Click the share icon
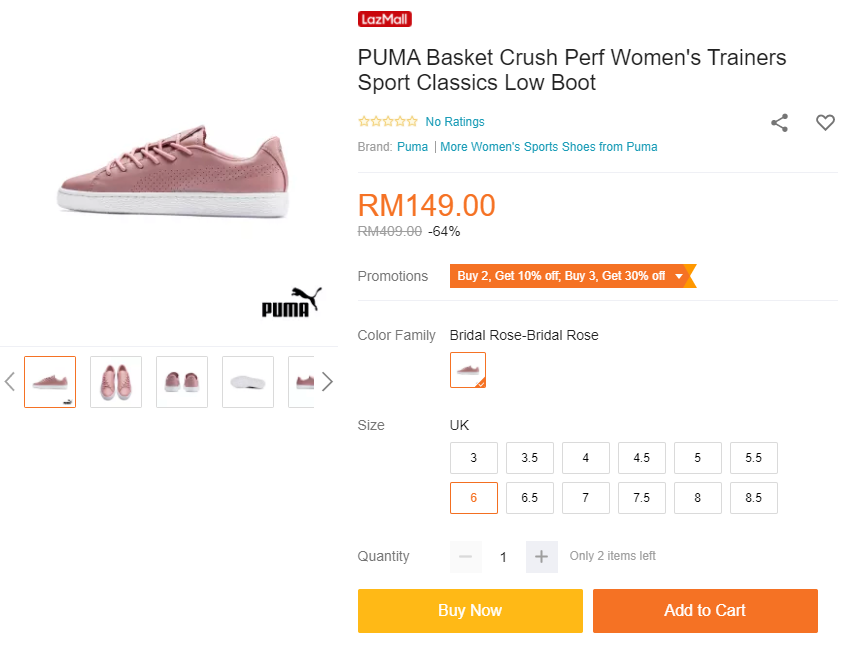845x650 pixels. point(780,123)
